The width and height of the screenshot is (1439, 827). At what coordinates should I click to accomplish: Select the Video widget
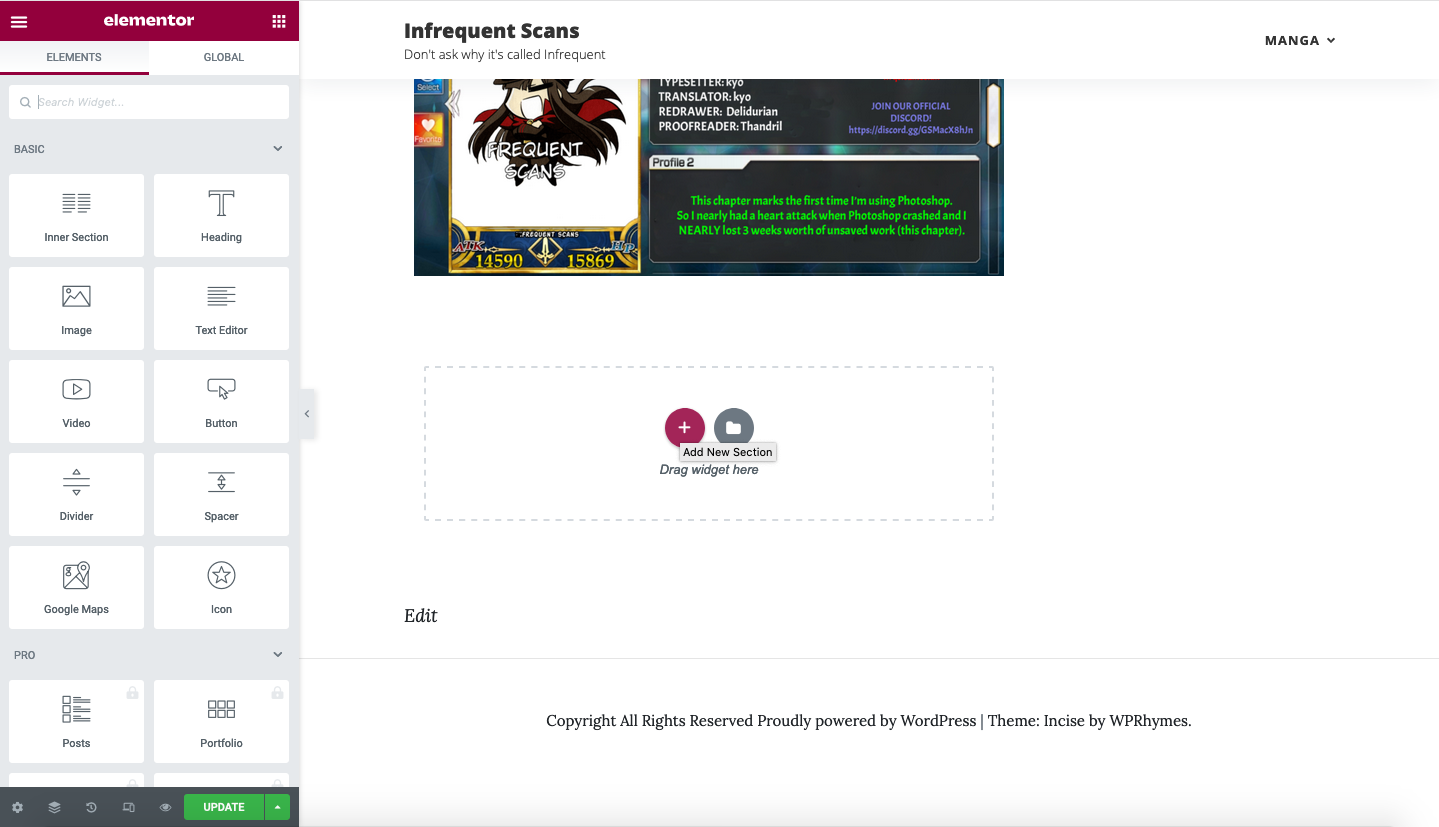76,401
